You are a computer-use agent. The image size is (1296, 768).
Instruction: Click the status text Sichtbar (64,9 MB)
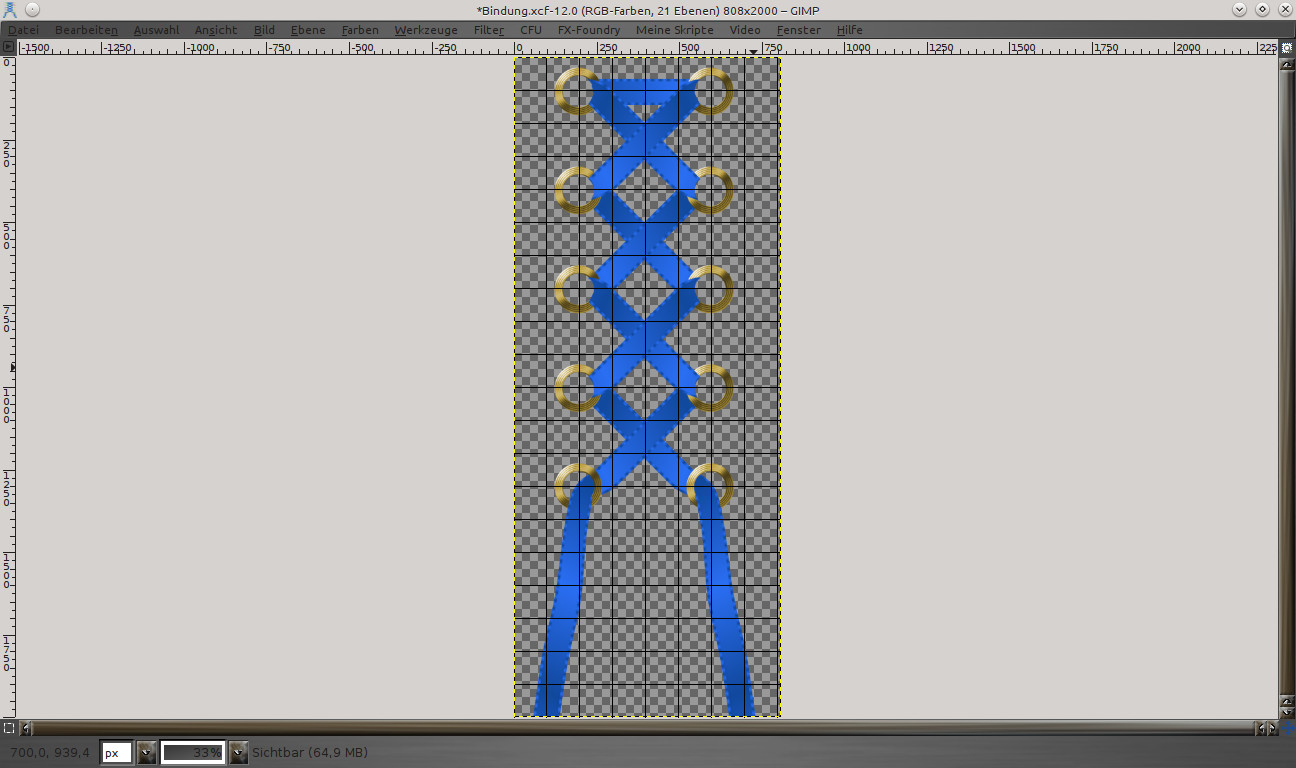coord(310,752)
